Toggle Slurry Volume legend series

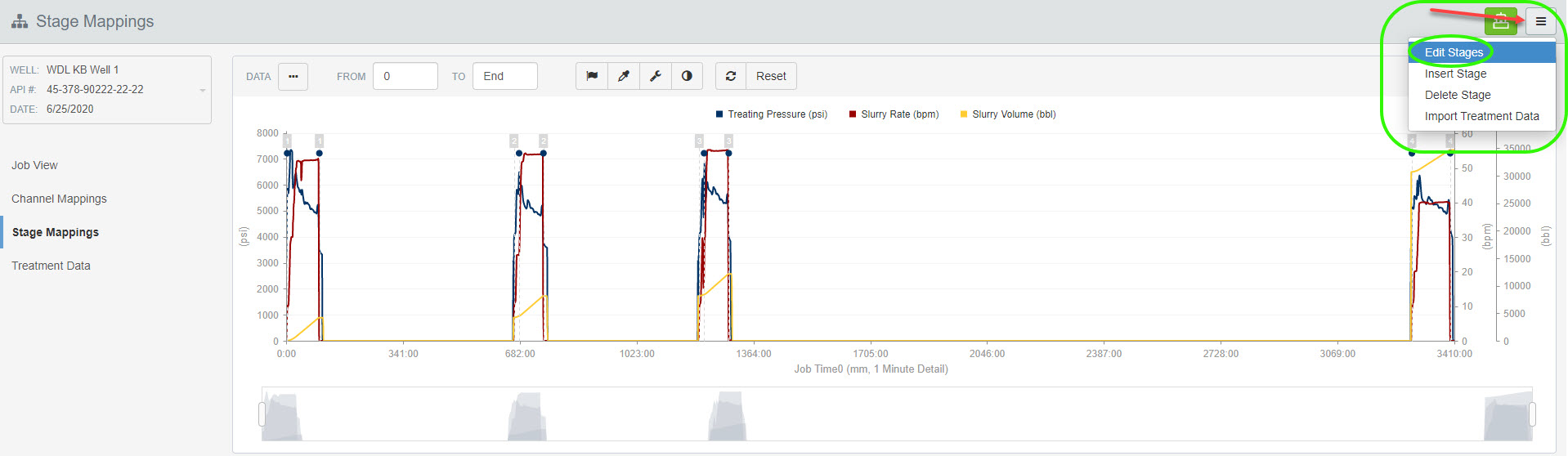1008,114
